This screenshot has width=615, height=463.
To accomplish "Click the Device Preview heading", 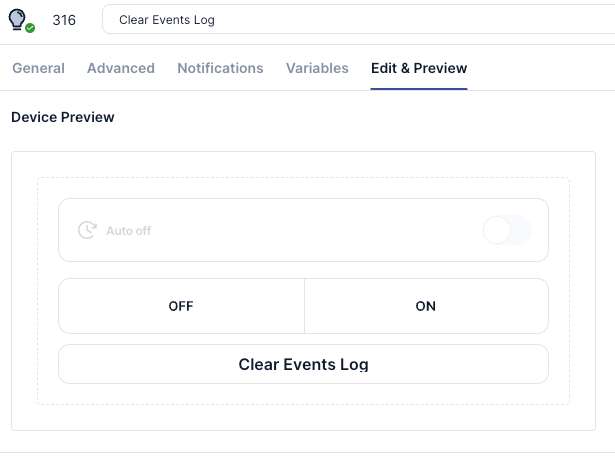I will (x=63, y=117).
